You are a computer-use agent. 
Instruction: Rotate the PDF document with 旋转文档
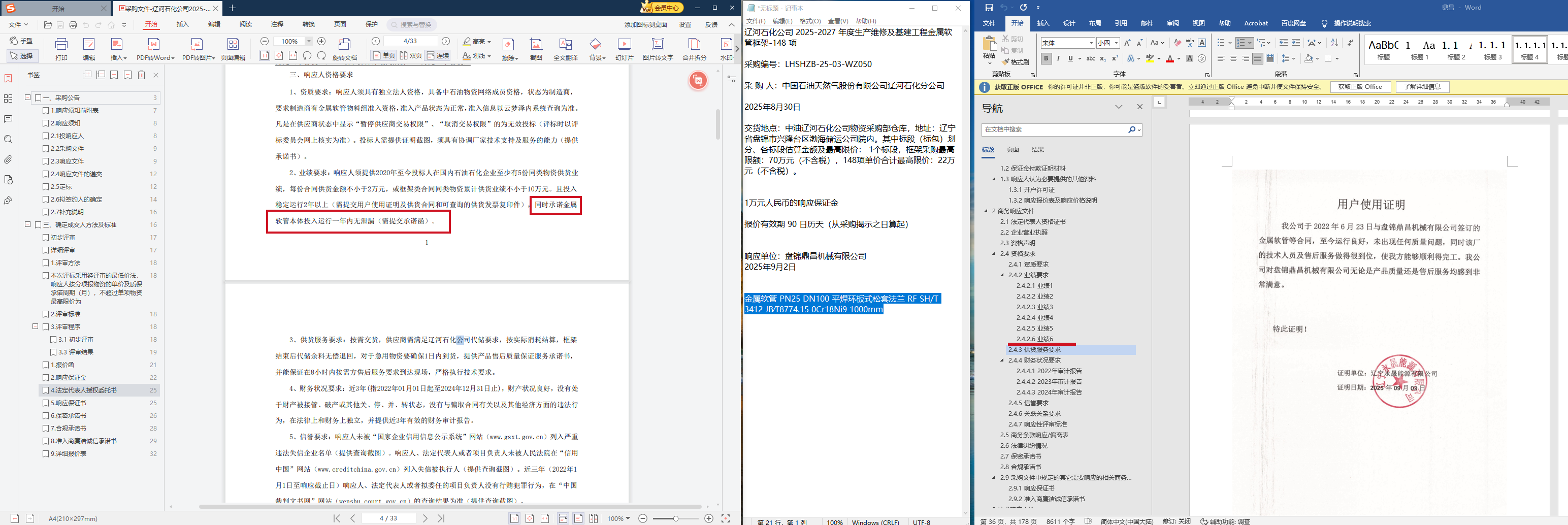click(344, 49)
